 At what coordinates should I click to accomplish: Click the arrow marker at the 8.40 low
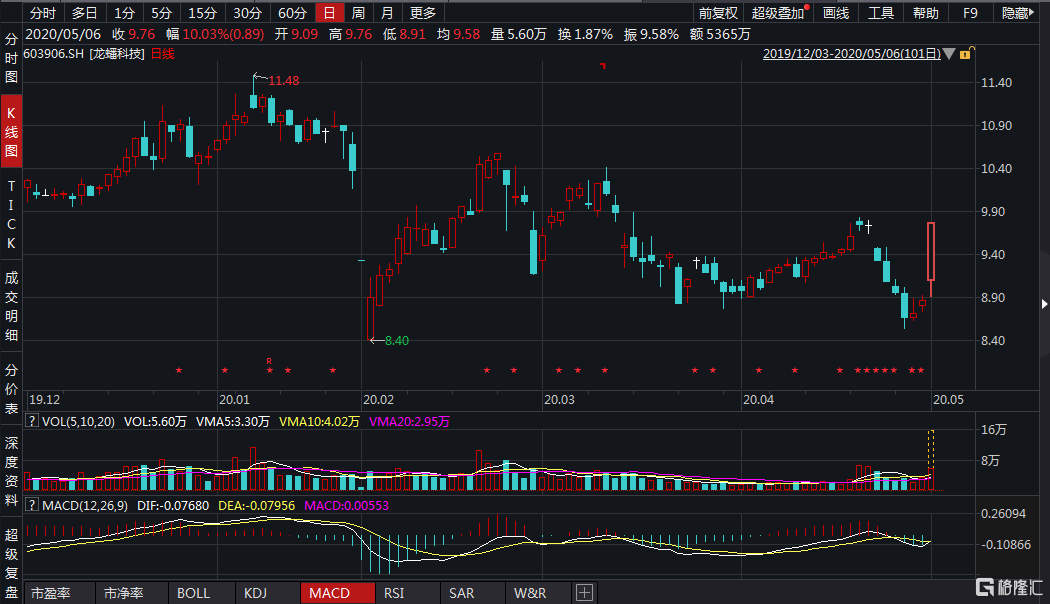coord(376,340)
